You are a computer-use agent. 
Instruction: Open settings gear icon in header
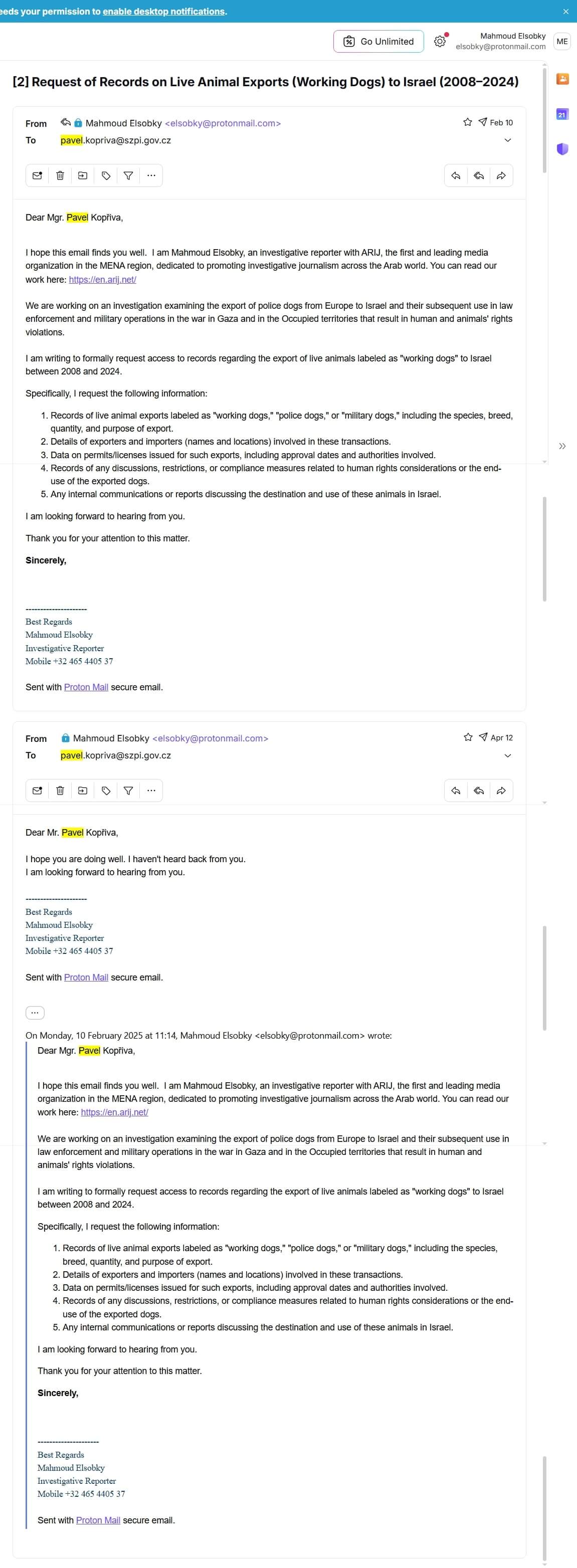[x=440, y=42]
